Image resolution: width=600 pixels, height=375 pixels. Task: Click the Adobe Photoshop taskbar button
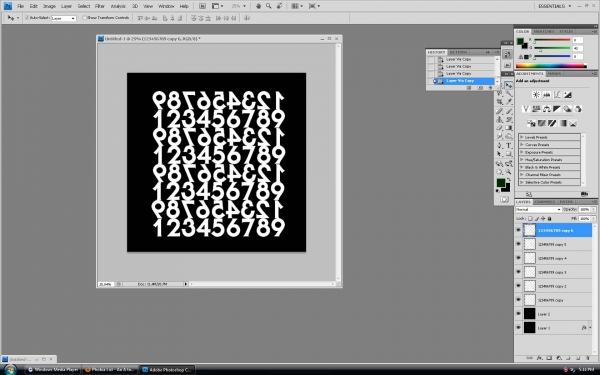(x=167, y=370)
